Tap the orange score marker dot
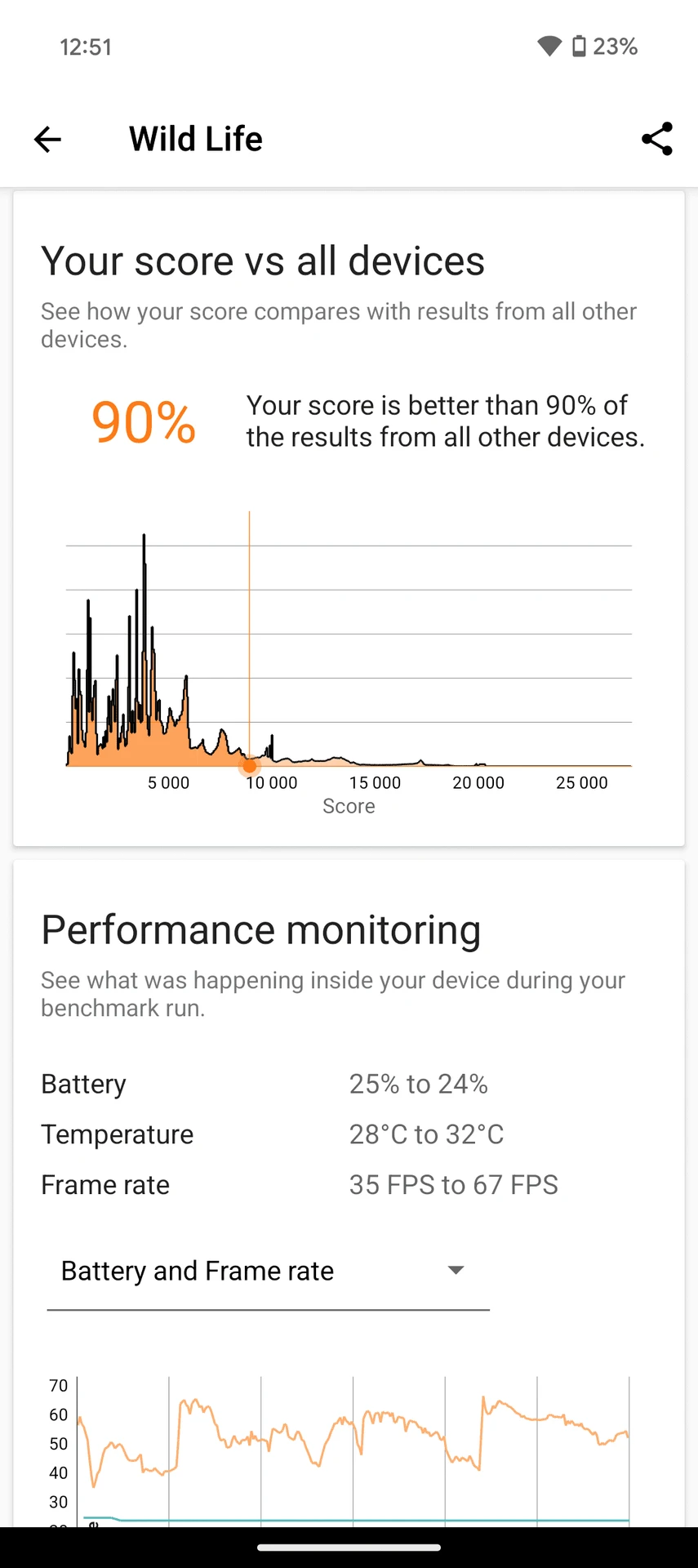 click(x=249, y=766)
